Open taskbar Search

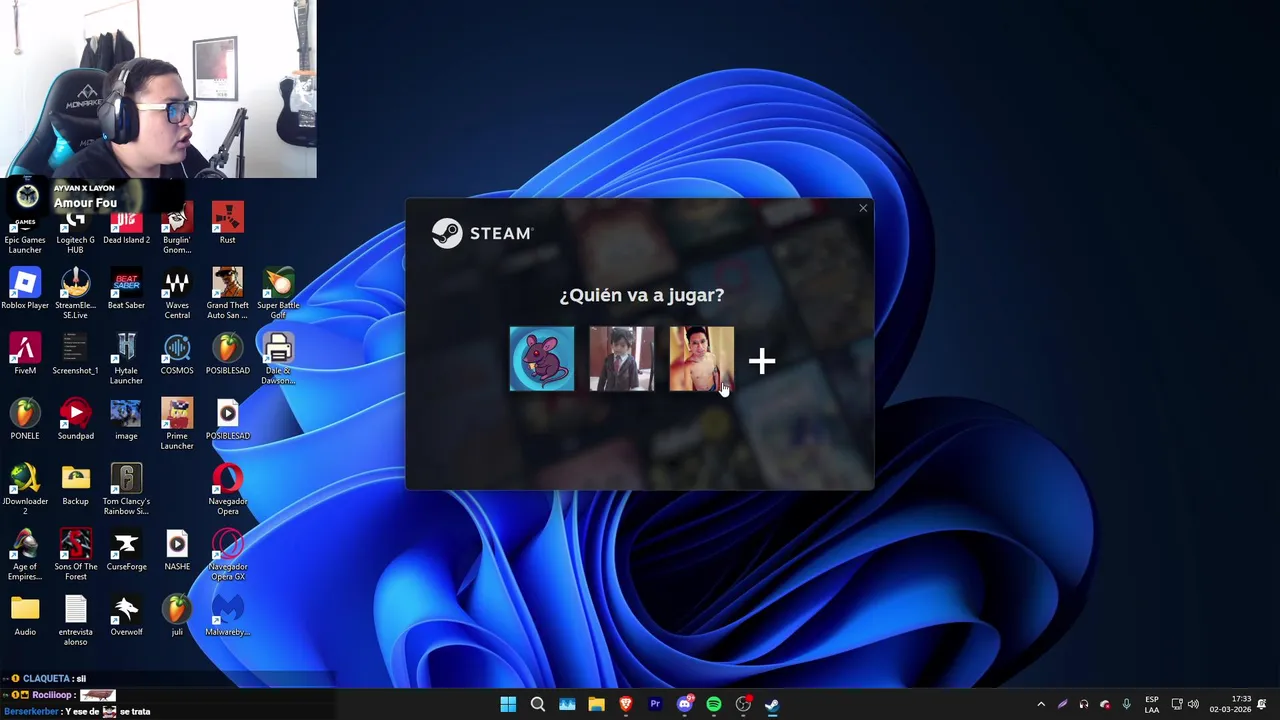(x=538, y=704)
